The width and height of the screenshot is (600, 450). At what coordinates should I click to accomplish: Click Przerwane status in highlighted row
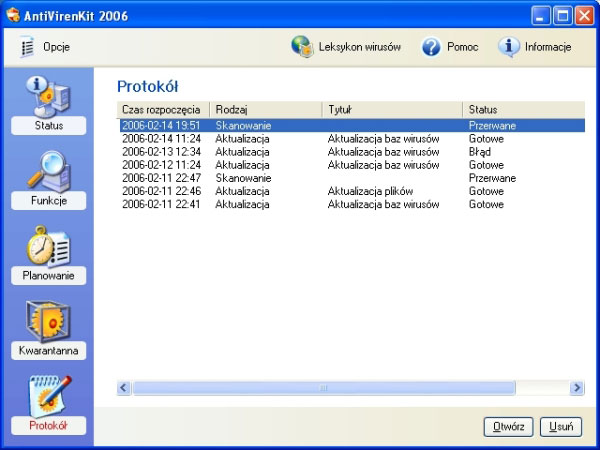click(492, 126)
